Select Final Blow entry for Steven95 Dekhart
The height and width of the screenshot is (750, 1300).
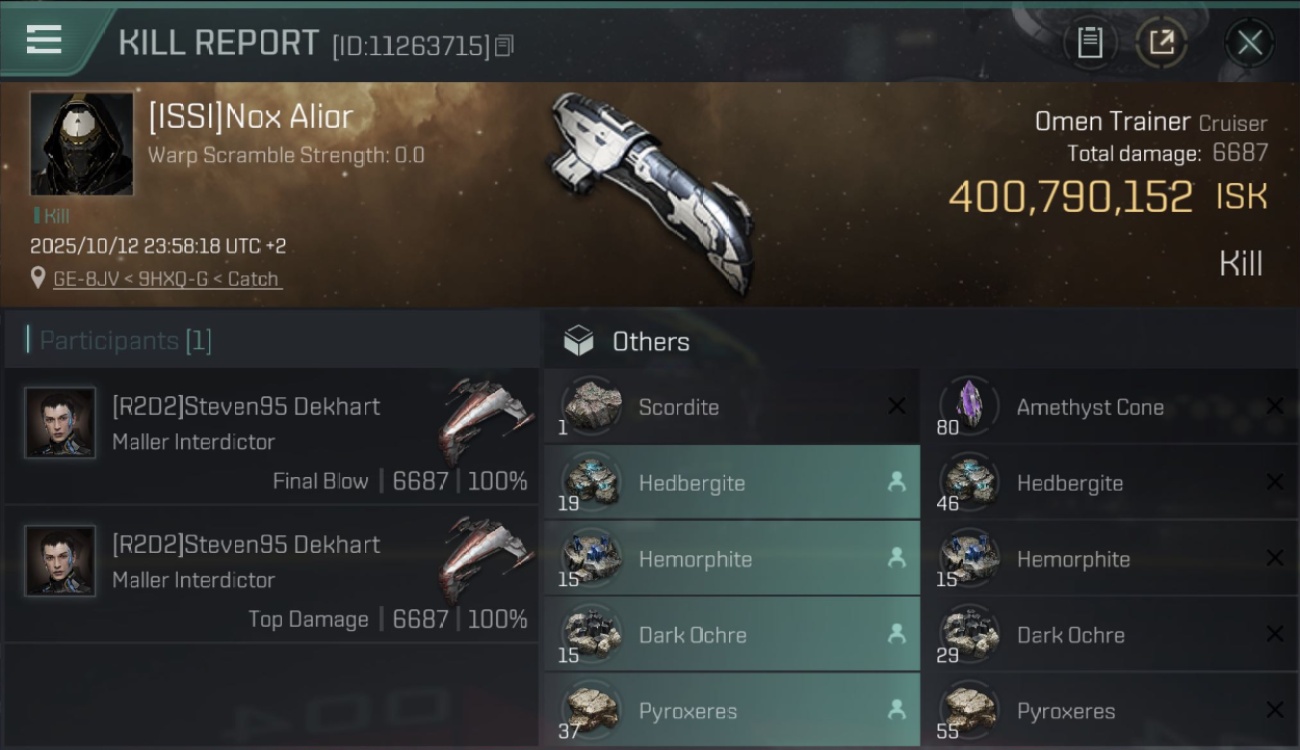click(272, 436)
